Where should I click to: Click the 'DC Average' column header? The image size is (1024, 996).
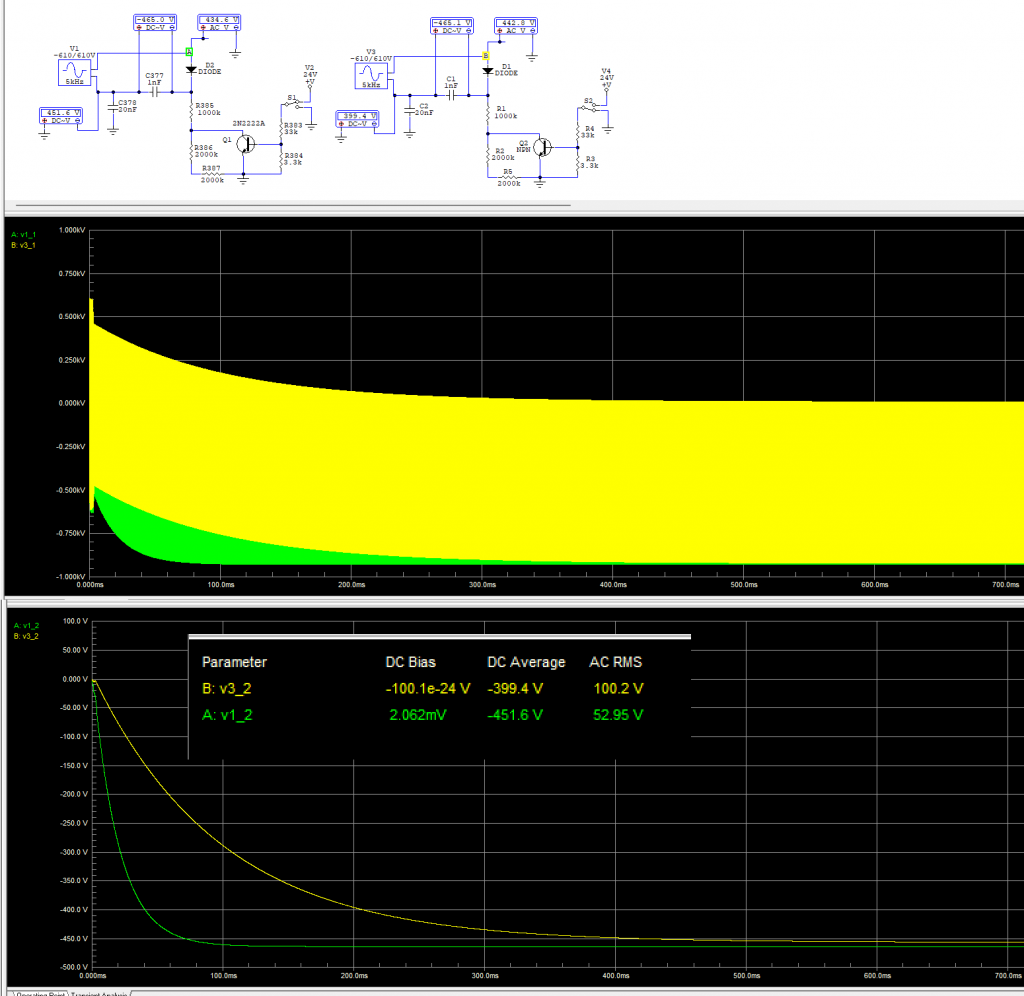pyautogui.click(x=526, y=662)
